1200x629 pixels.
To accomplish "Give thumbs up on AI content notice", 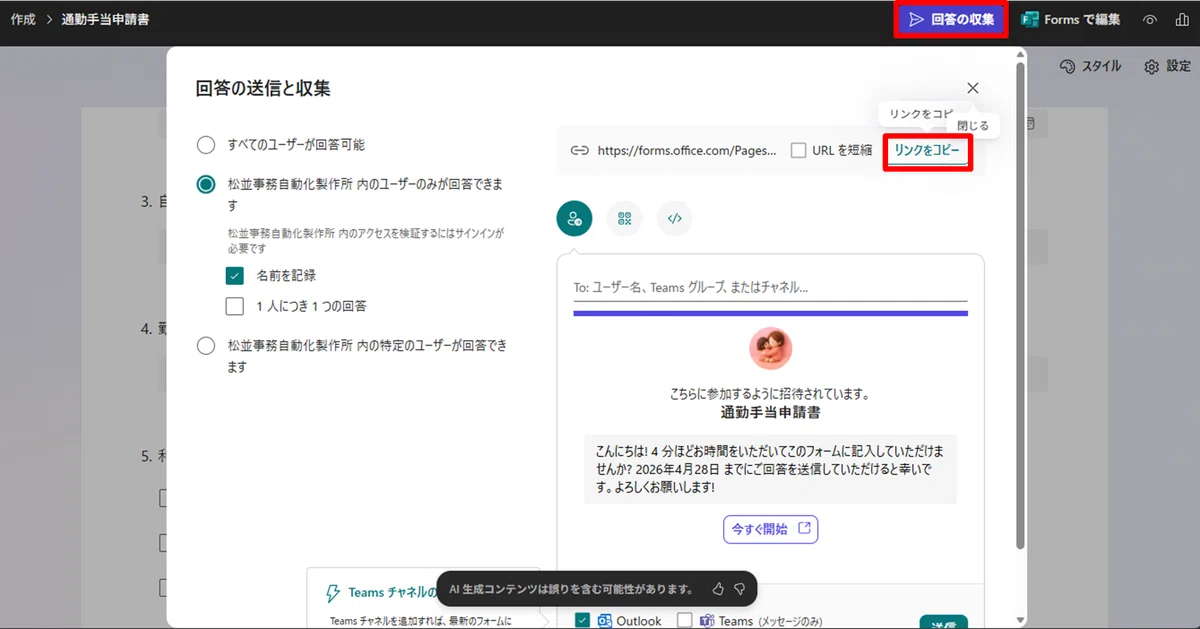I will point(717,589).
